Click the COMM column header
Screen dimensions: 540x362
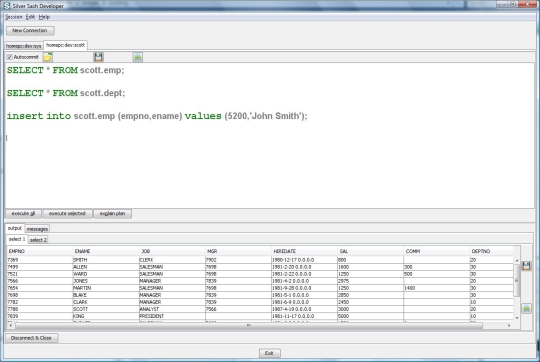pos(436,251)
